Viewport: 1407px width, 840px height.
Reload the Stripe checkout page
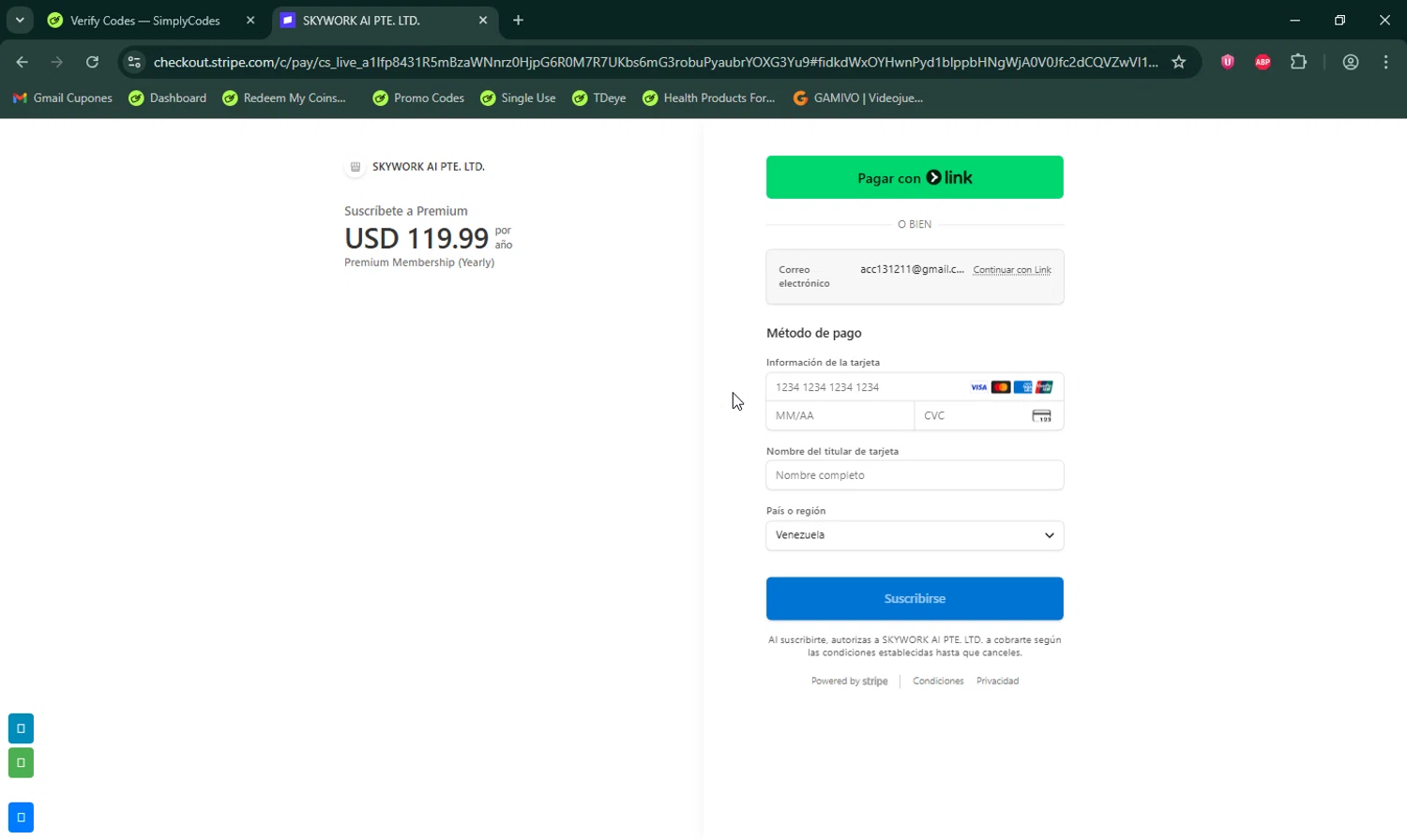coord(92,62)
